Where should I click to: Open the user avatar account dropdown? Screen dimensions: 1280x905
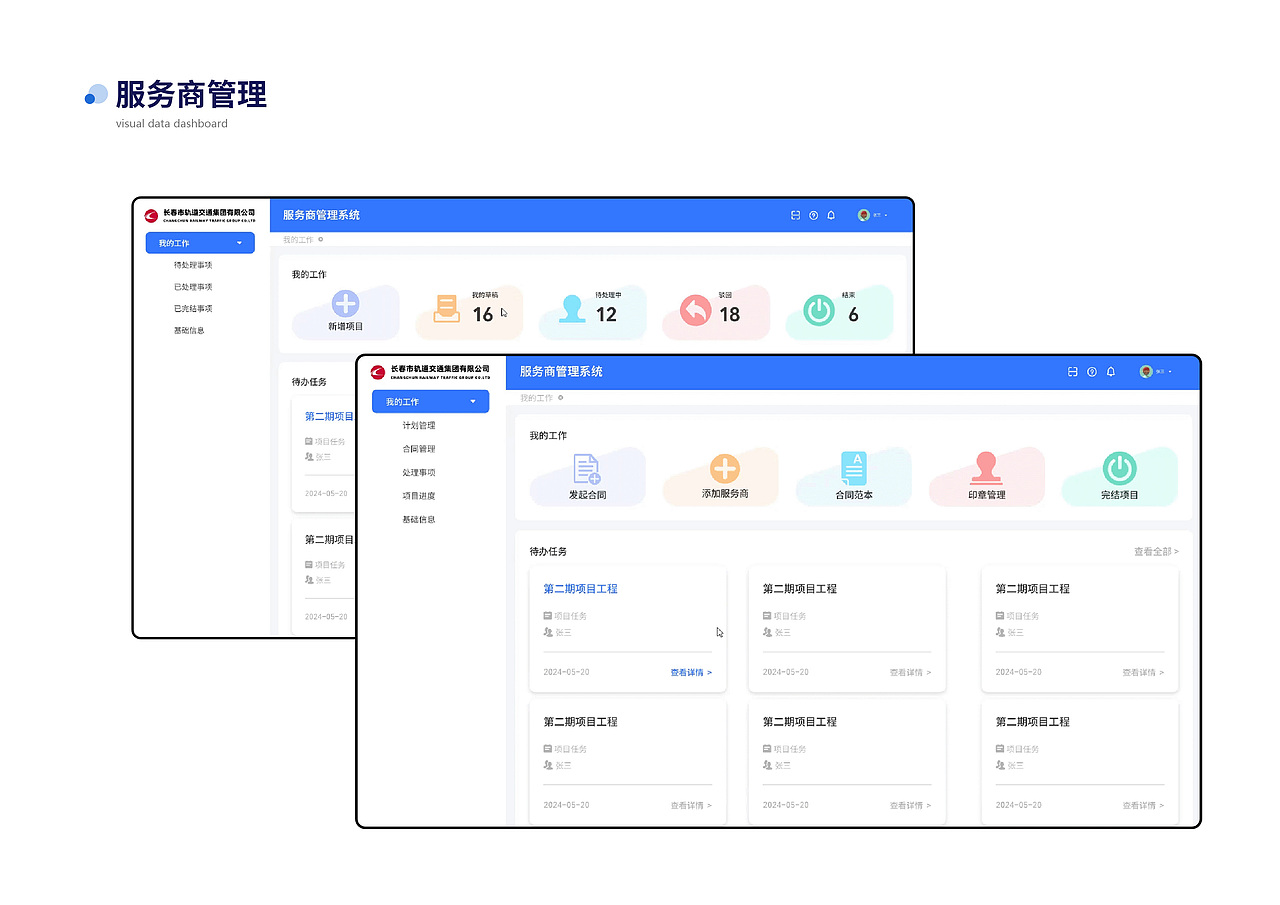1146,371
